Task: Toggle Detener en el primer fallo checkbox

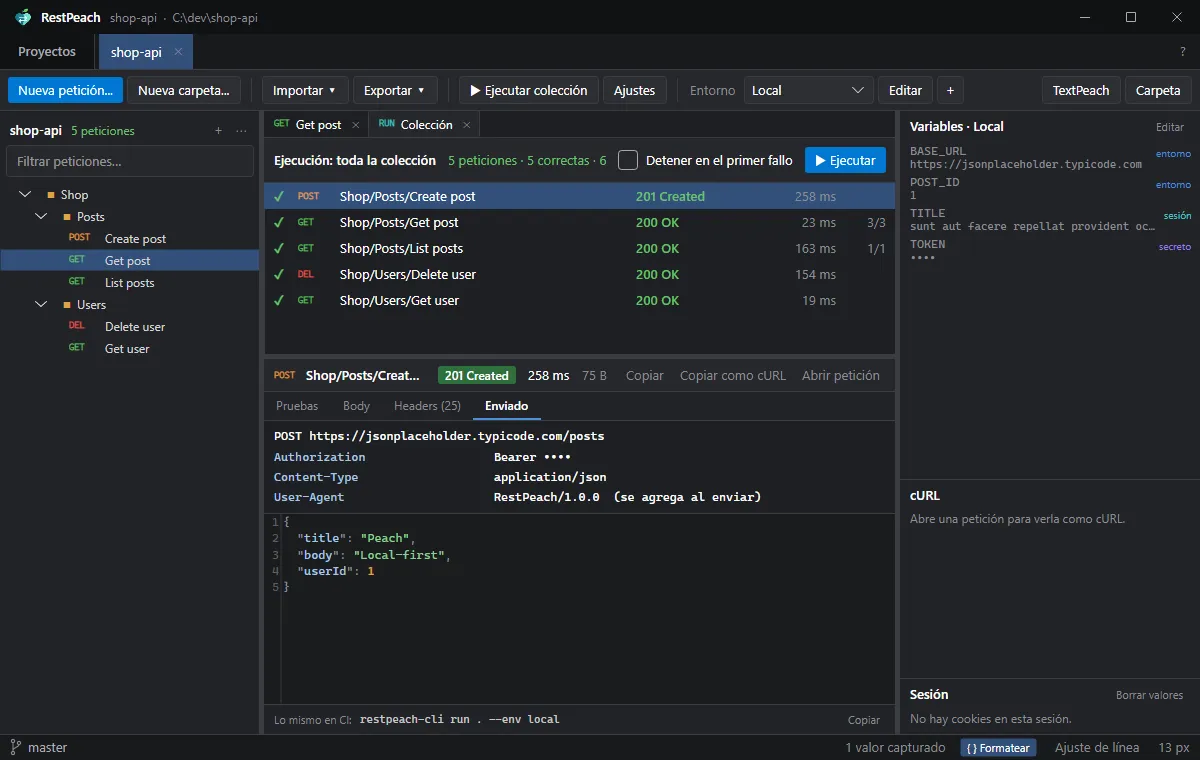Action: (x=628, y=160)
